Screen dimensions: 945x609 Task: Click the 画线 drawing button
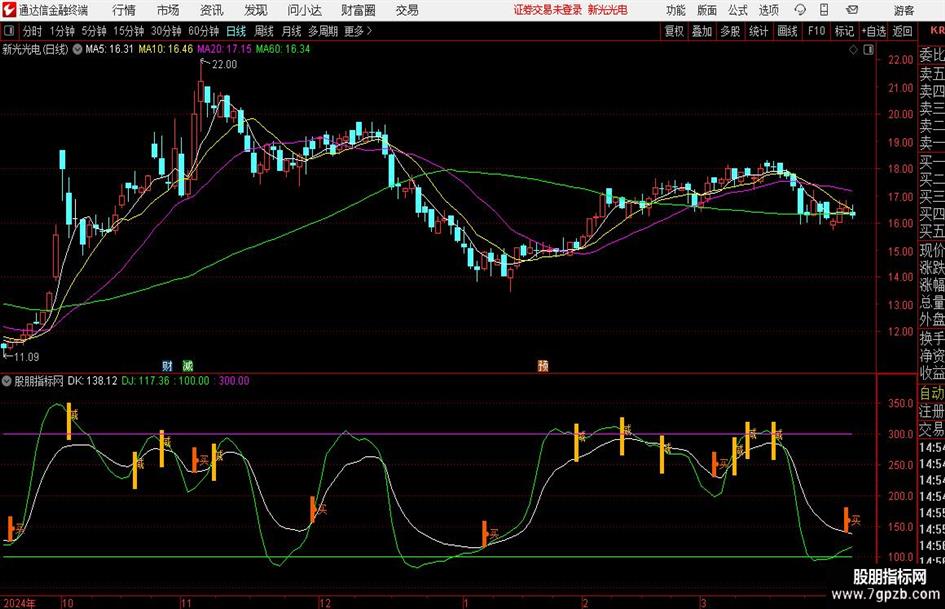click(787, 31)
